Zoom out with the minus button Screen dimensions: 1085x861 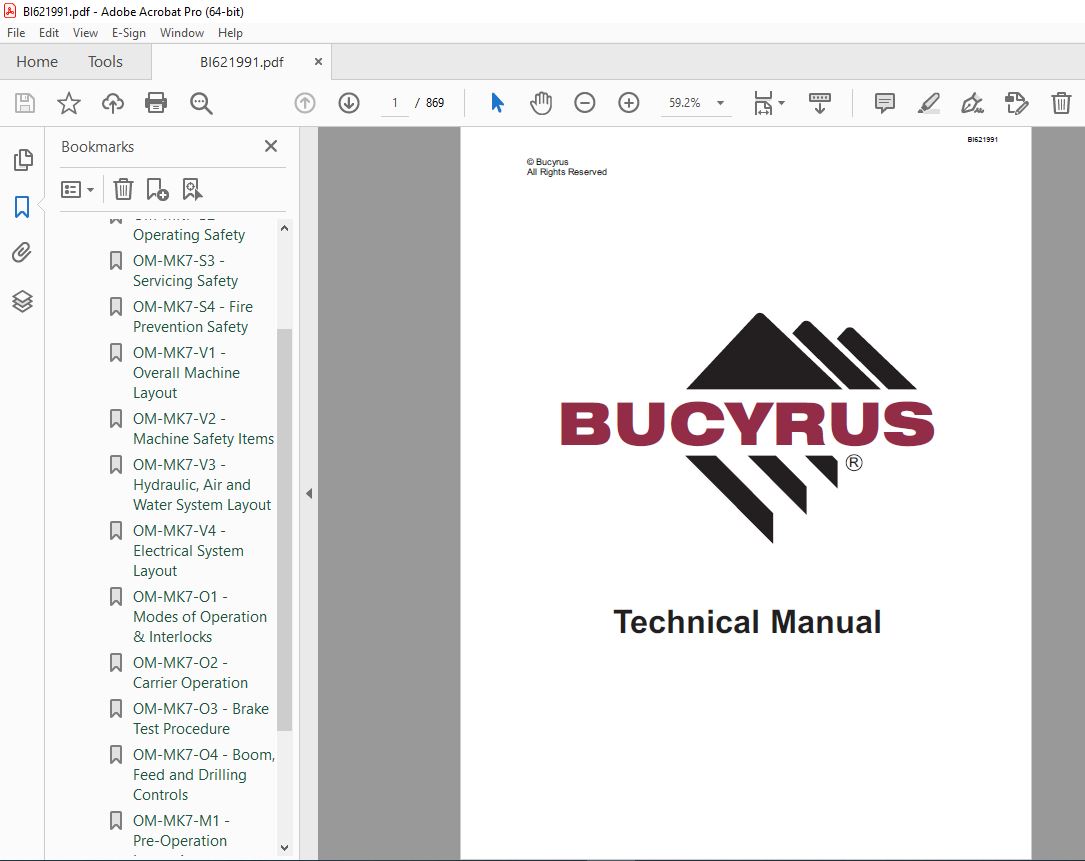pos(585,103)
